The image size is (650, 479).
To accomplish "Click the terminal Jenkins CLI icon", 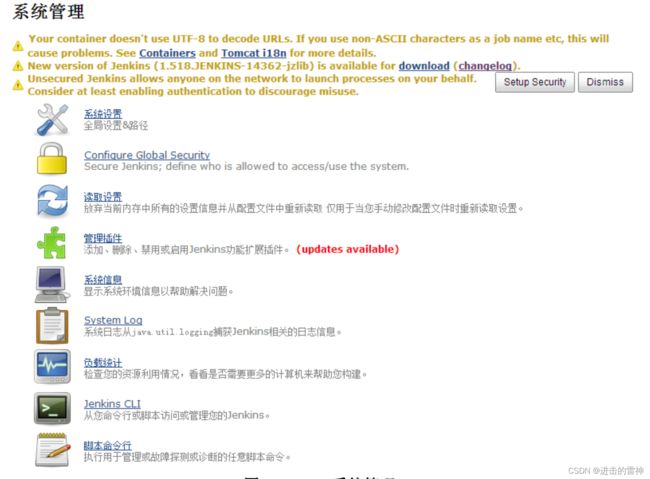I will pos(52,408).
